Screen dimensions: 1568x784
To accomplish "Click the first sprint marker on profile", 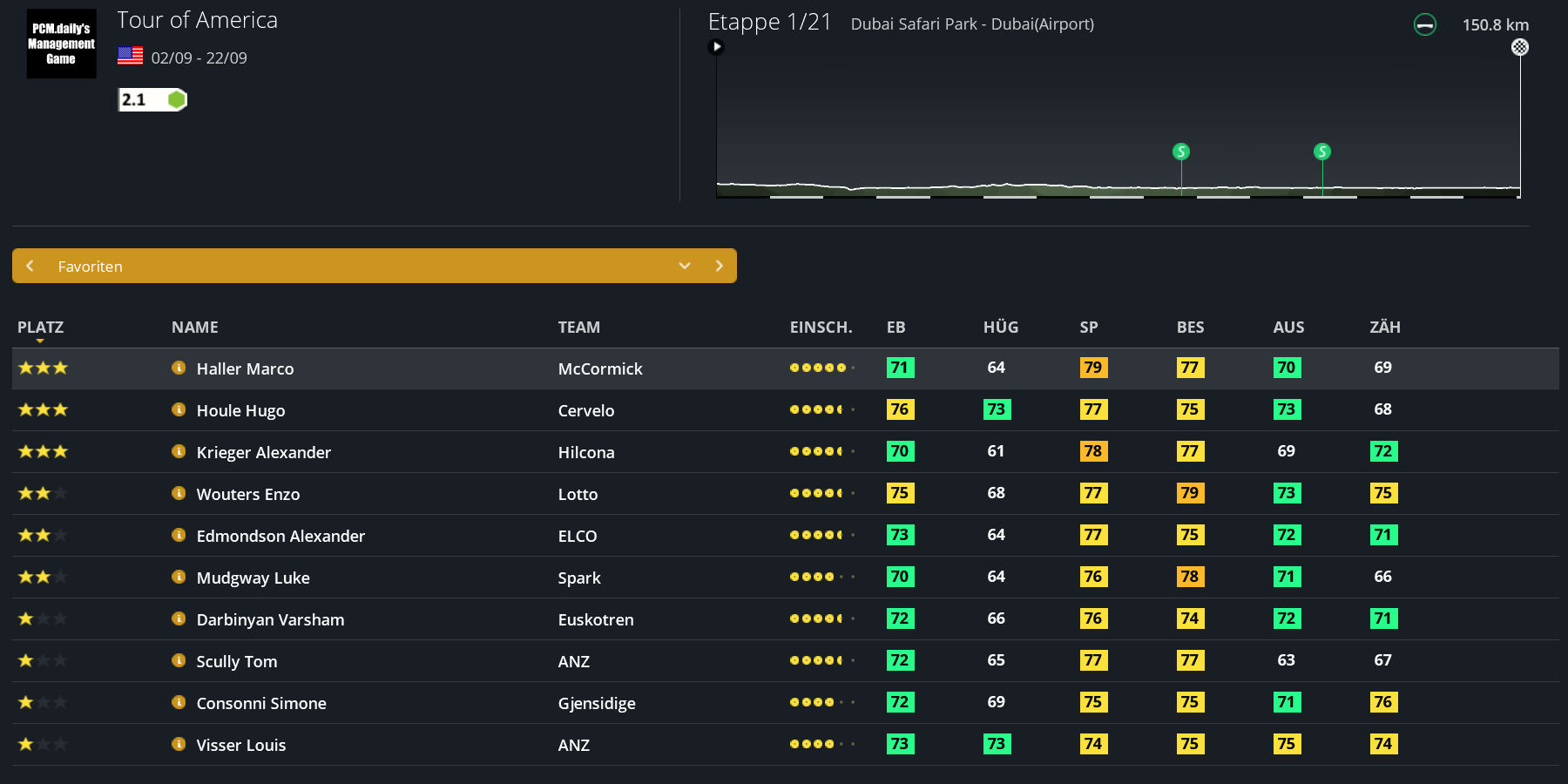I will [x=1181, y=152].
